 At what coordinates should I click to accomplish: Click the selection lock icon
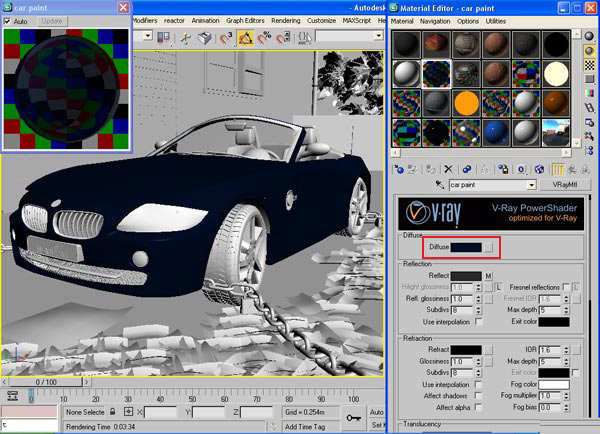113,411
